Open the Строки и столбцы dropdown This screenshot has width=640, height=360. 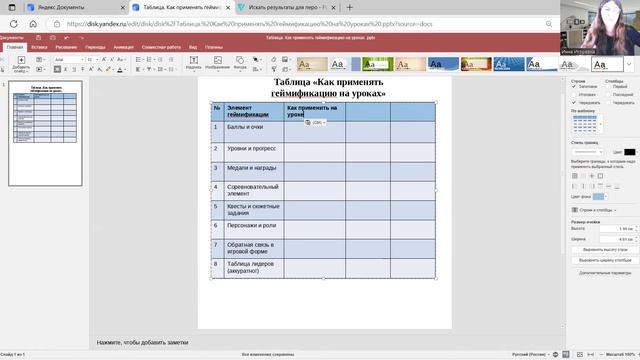point(594,210)
